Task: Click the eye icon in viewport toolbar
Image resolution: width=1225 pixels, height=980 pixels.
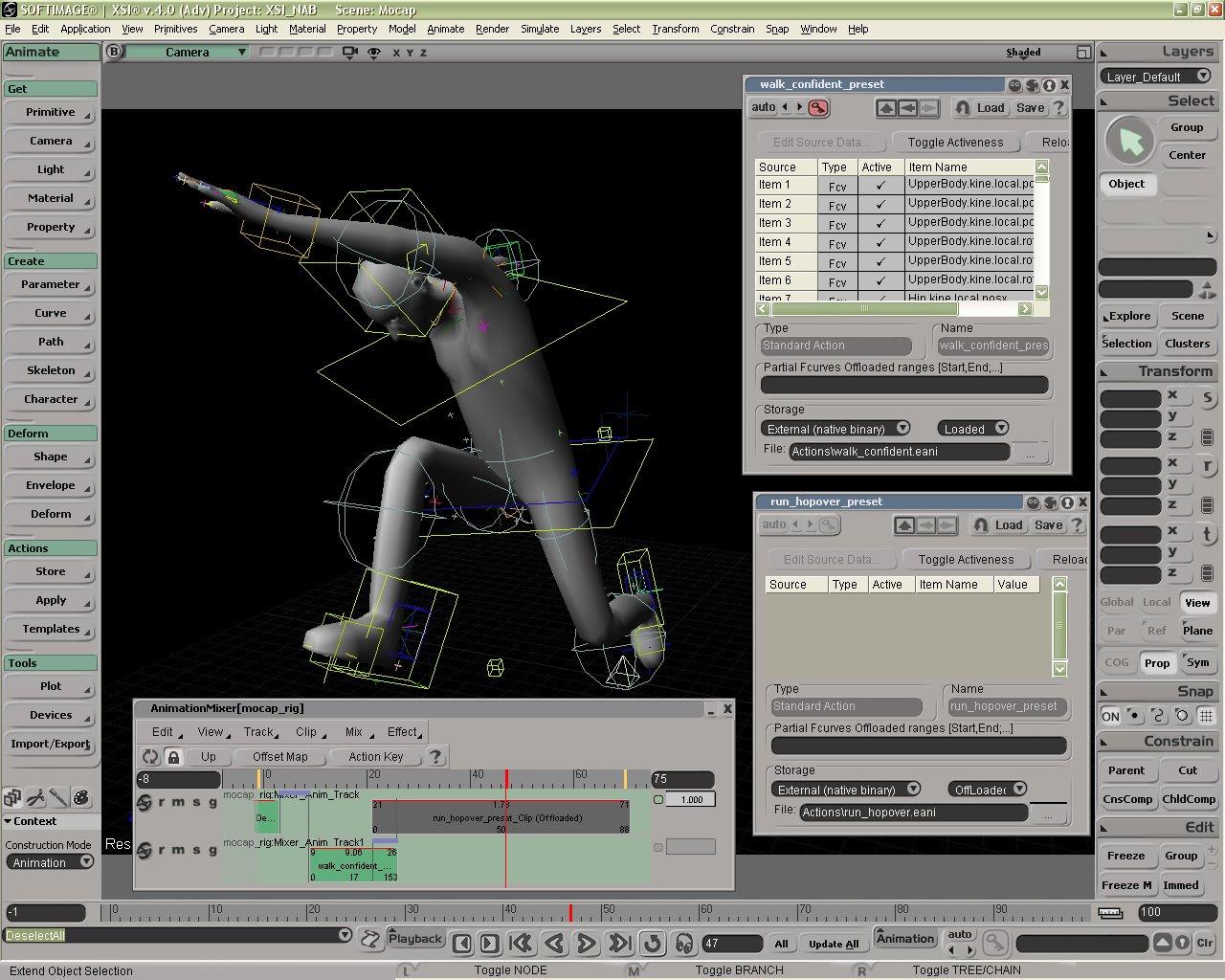Action: click(373, 53)
